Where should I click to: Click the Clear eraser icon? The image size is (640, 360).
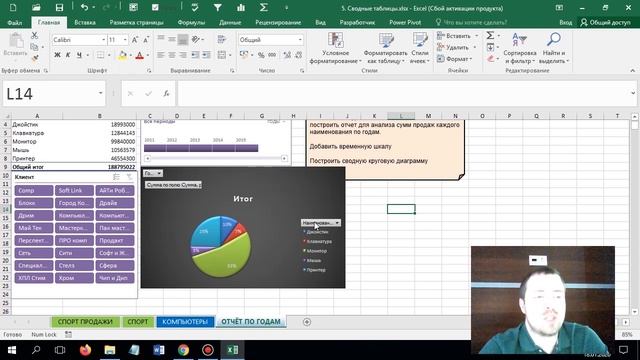[x=491, y=59]
